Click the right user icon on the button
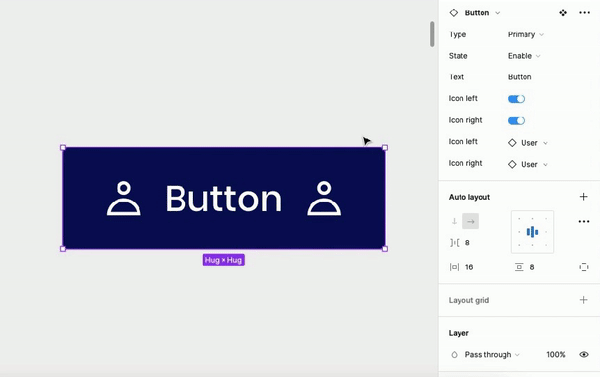 point(324,198)
